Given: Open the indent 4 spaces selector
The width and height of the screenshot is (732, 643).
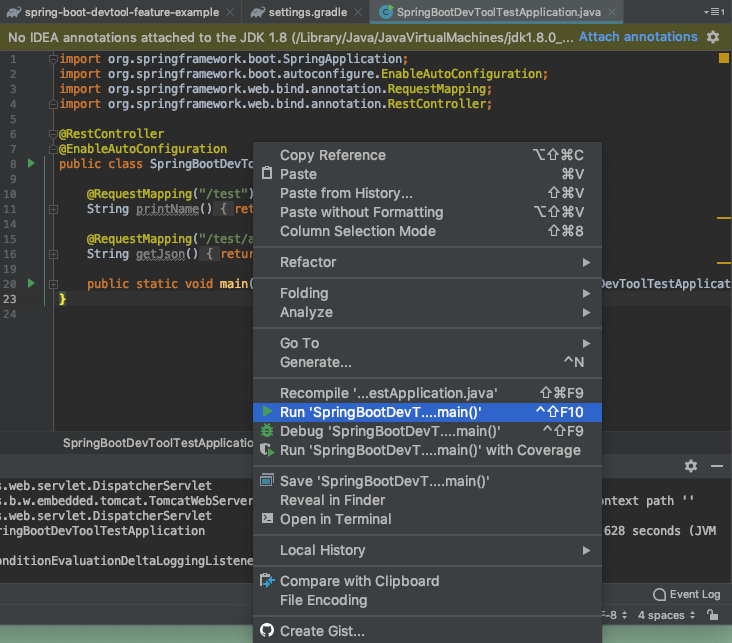Looking at the screenshot, I should click(667, 615).
